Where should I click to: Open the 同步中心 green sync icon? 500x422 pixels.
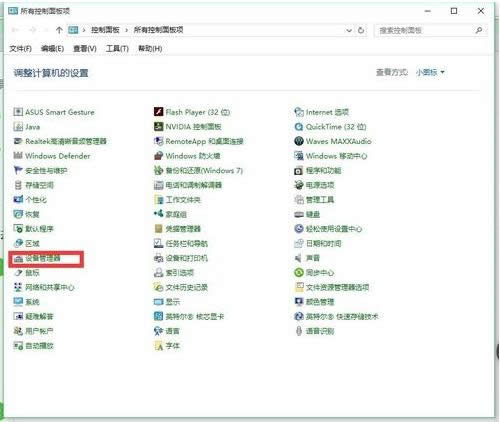(299, 272)
